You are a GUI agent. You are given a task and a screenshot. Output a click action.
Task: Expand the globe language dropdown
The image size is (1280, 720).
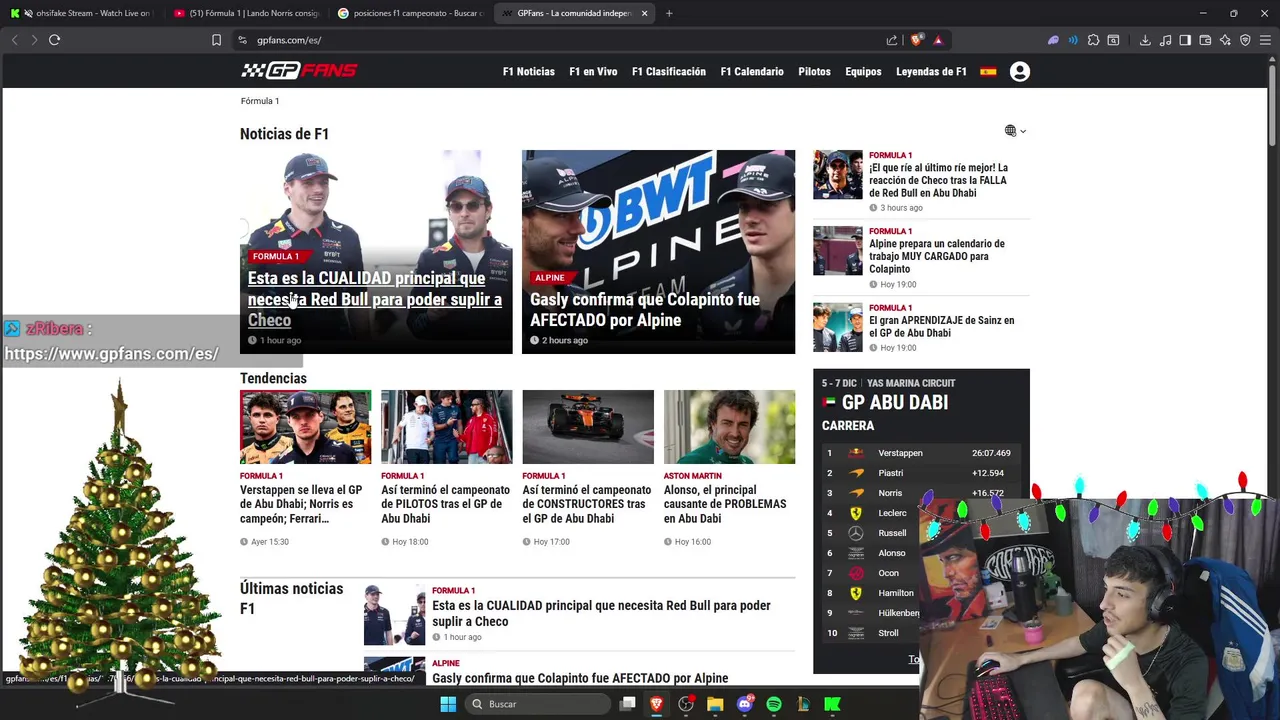coord(1015,131)
